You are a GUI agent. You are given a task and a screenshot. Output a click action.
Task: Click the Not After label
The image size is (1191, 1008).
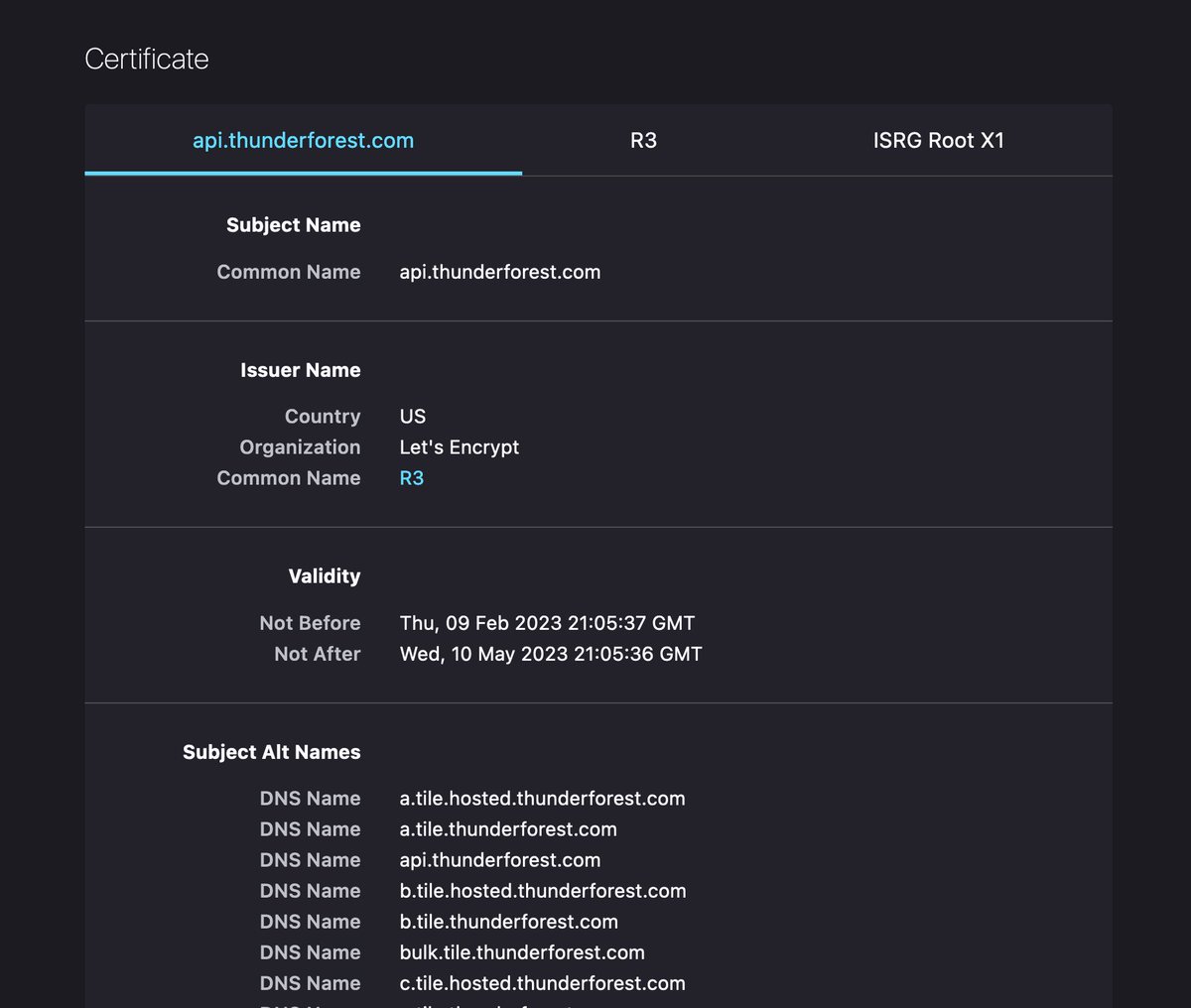pyautogui.click(x=318, y=654)
